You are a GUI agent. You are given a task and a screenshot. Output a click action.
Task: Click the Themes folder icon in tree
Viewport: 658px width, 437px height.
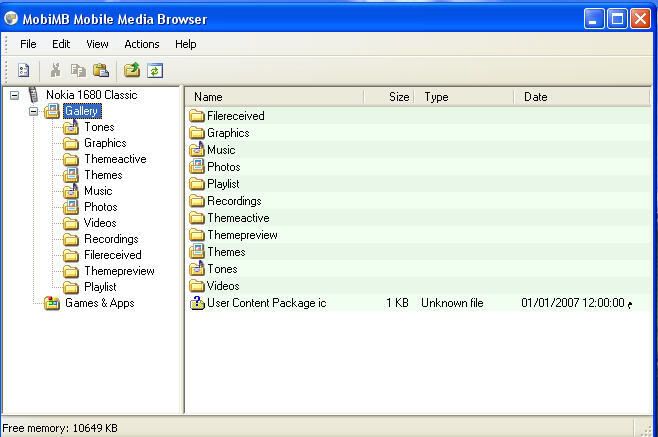71,175
